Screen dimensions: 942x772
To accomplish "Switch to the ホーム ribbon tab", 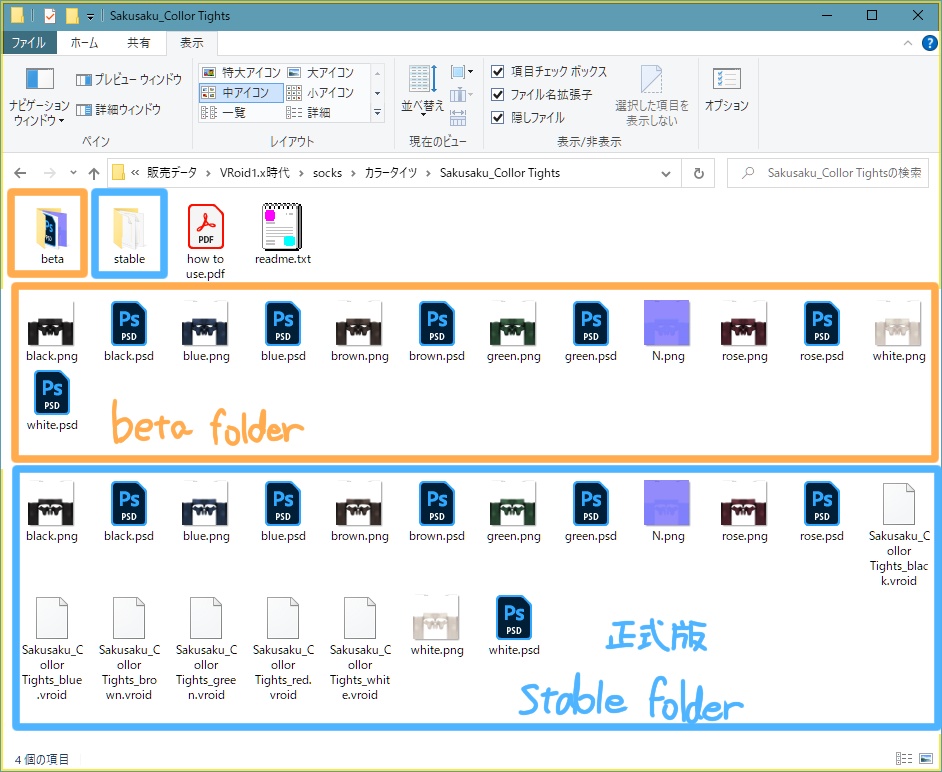I will 84,42.
